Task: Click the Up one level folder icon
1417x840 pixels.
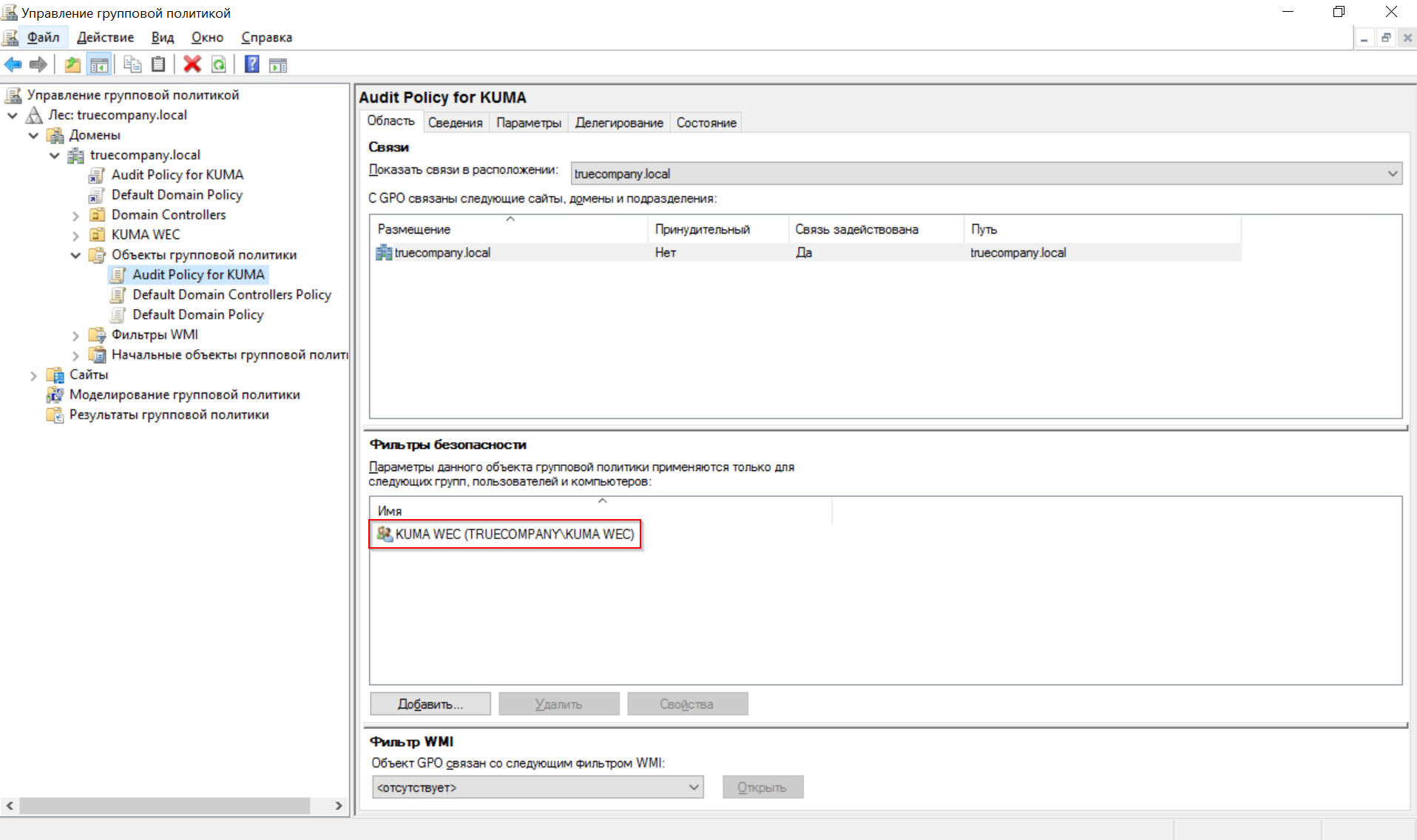Action: [x=72, y=65]
